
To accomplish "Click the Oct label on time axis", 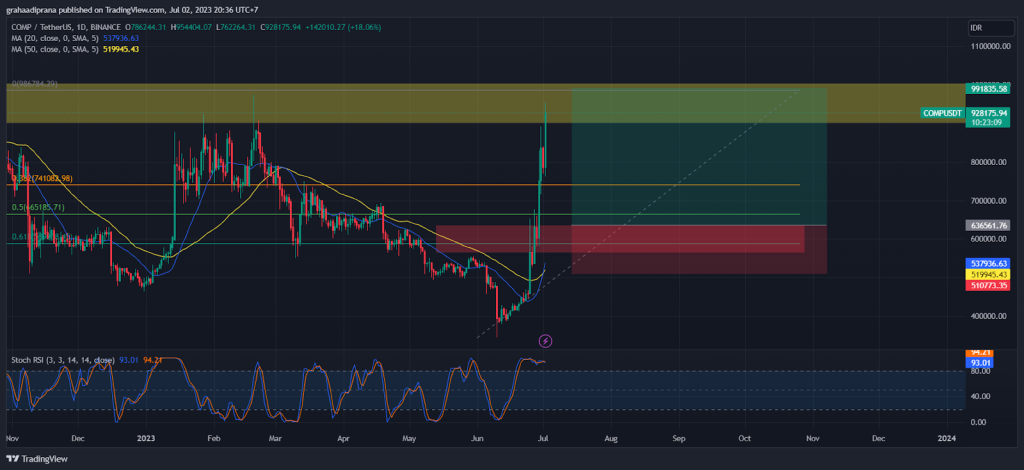I will (745, 439).
